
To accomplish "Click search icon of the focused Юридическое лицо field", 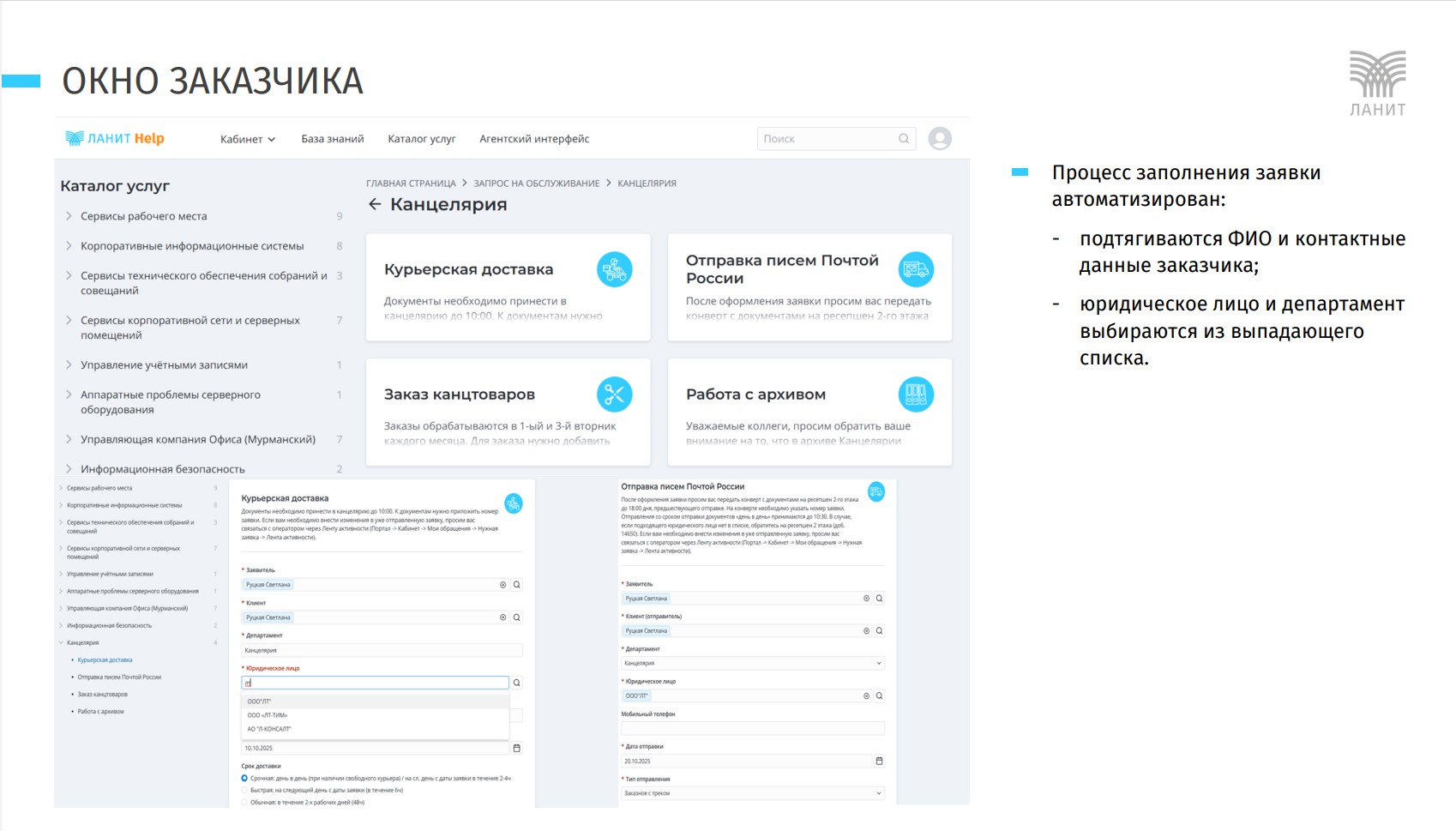I will 517,683.
